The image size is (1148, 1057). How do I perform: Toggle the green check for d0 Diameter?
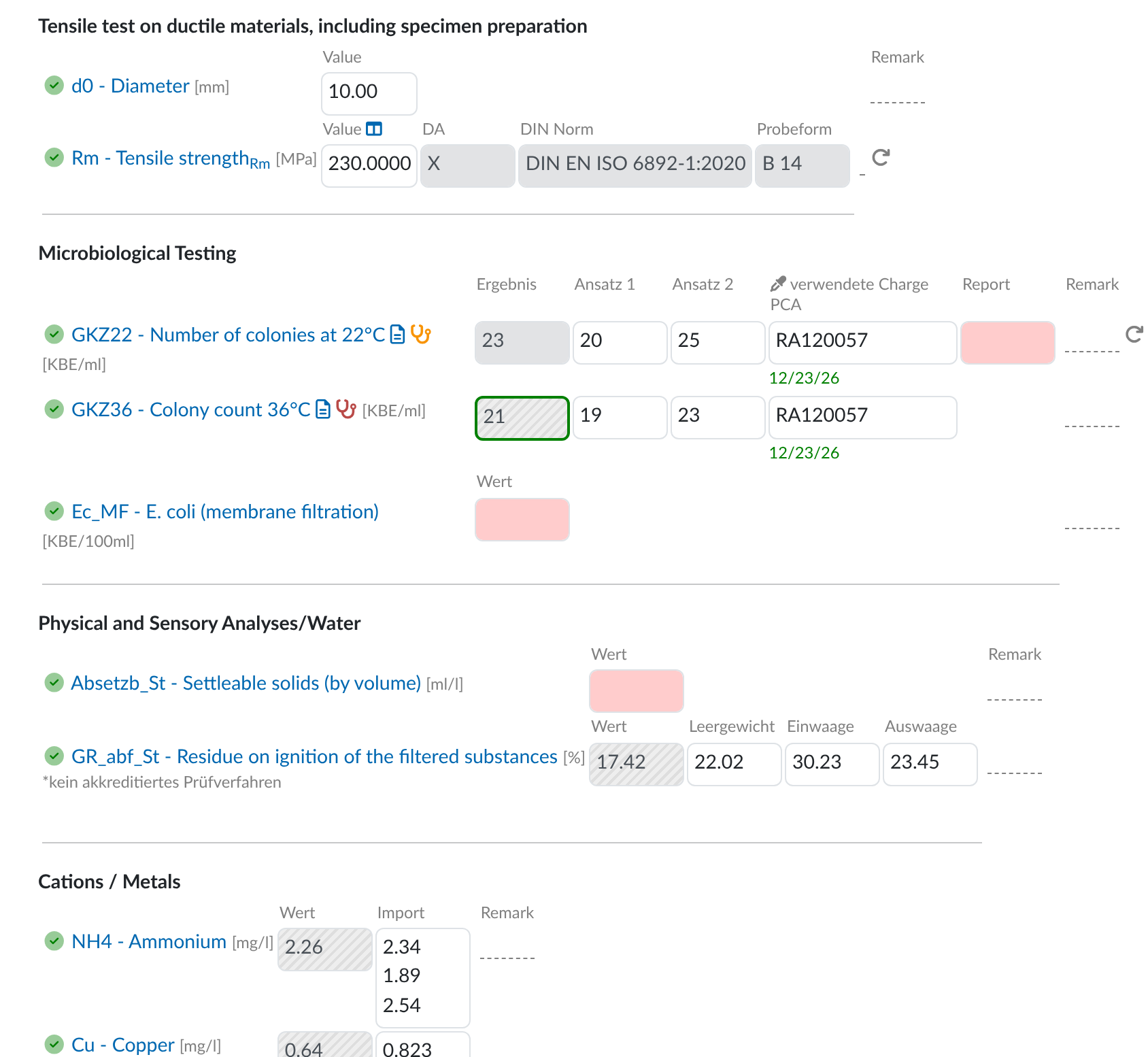(54, 86)
